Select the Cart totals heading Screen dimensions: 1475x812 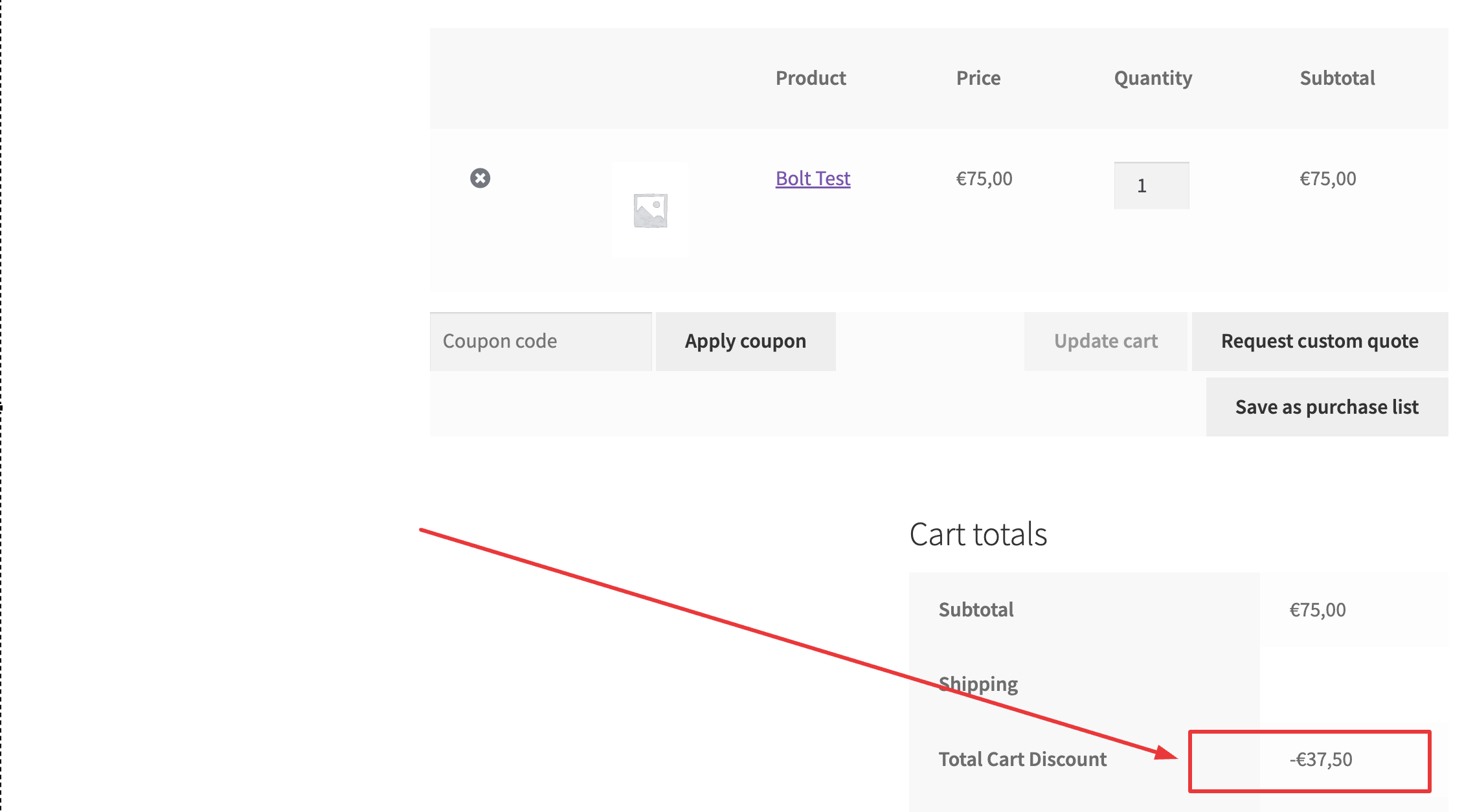[x=978, y=535]
